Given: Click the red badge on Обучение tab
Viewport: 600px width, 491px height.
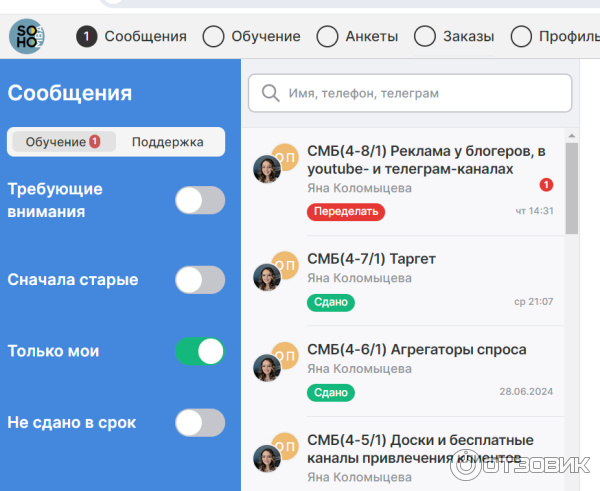Looking at the screenshot, I should click(x=95, y=142).
